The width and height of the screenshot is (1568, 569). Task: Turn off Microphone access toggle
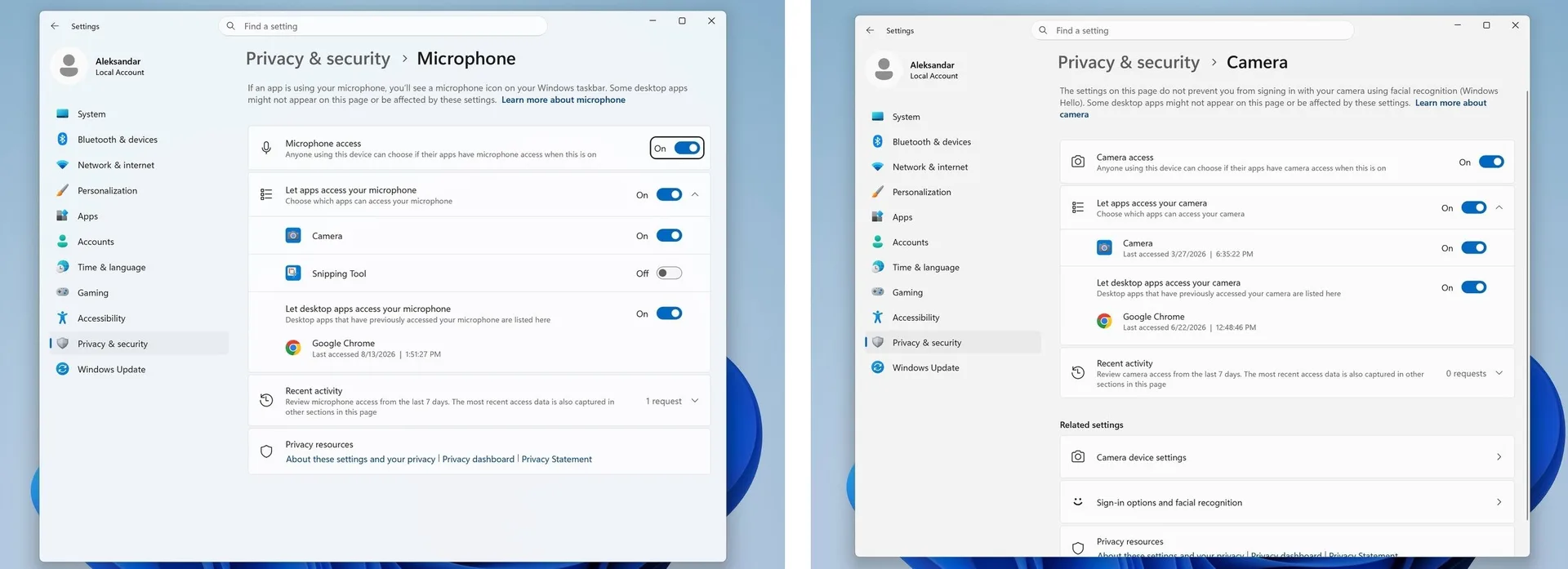(x=687, y=148)
